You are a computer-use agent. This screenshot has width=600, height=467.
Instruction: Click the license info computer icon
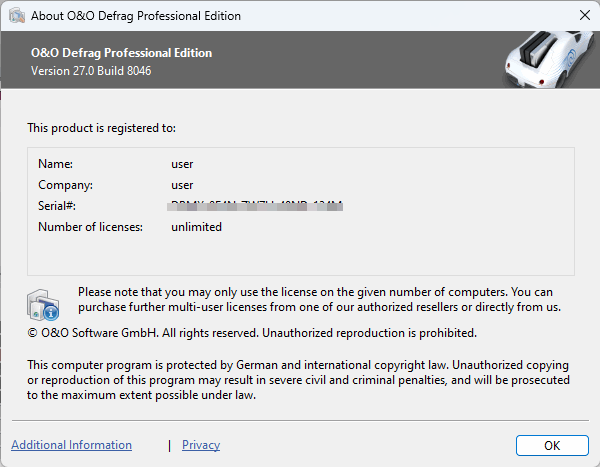pyautogui.click(x=44, y=303)
